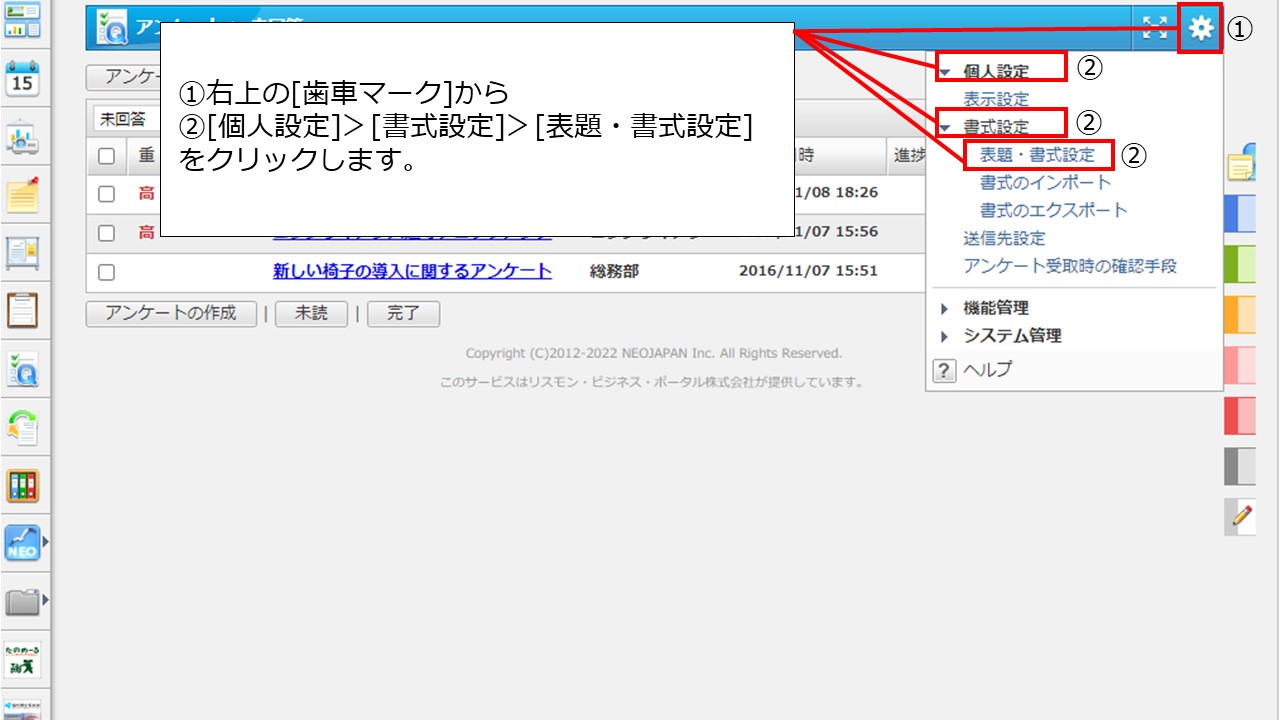Select 書式のエクスポート menu item
1280x720 pixels.
pos(1054,211)
